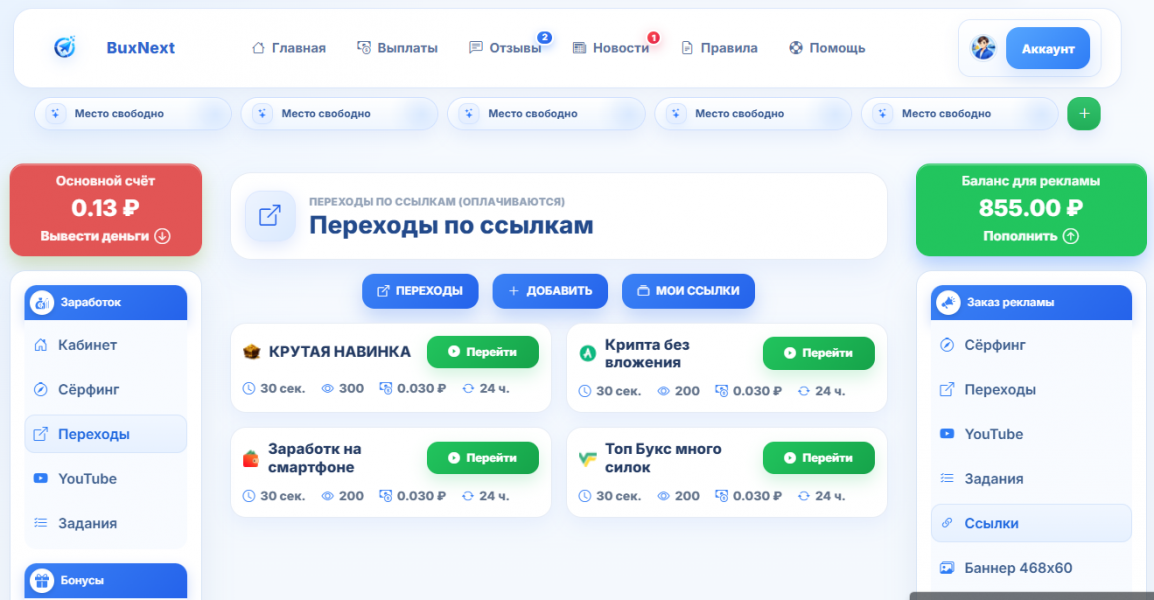1154x600 pixels.
Task: Click the rocket icon in first Место свободно slot
Action: 54,113
